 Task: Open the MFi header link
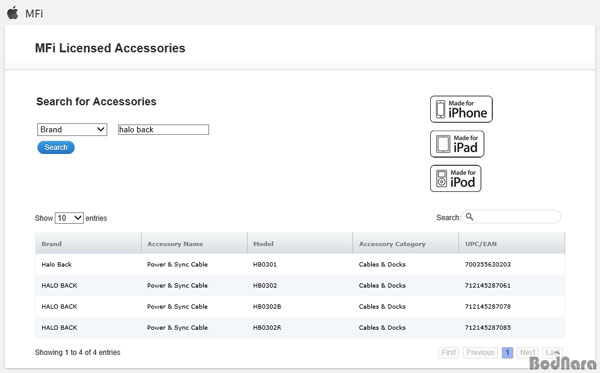[34, 14]
